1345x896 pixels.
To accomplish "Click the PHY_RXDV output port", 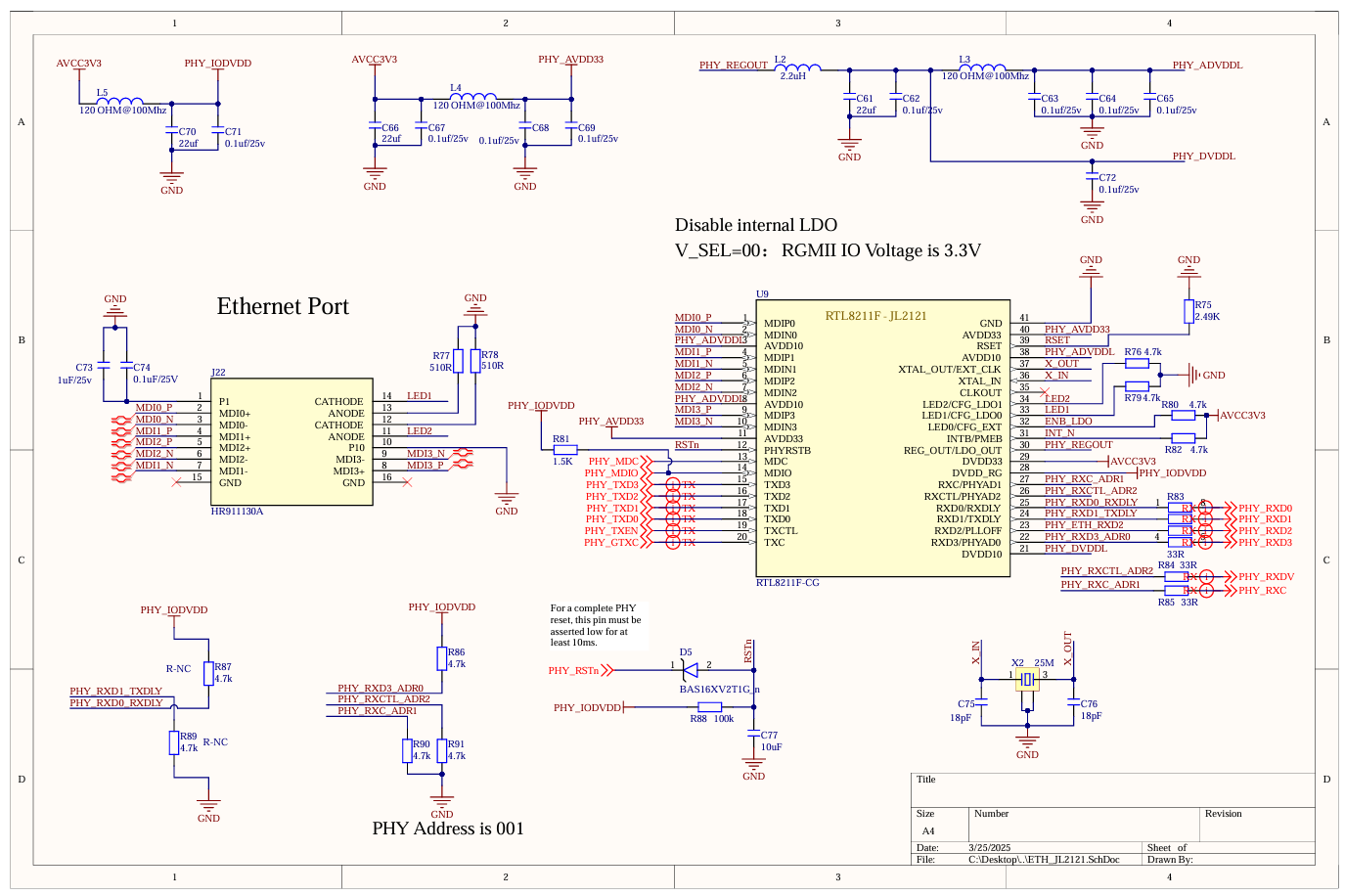I will pos(1261,576).
